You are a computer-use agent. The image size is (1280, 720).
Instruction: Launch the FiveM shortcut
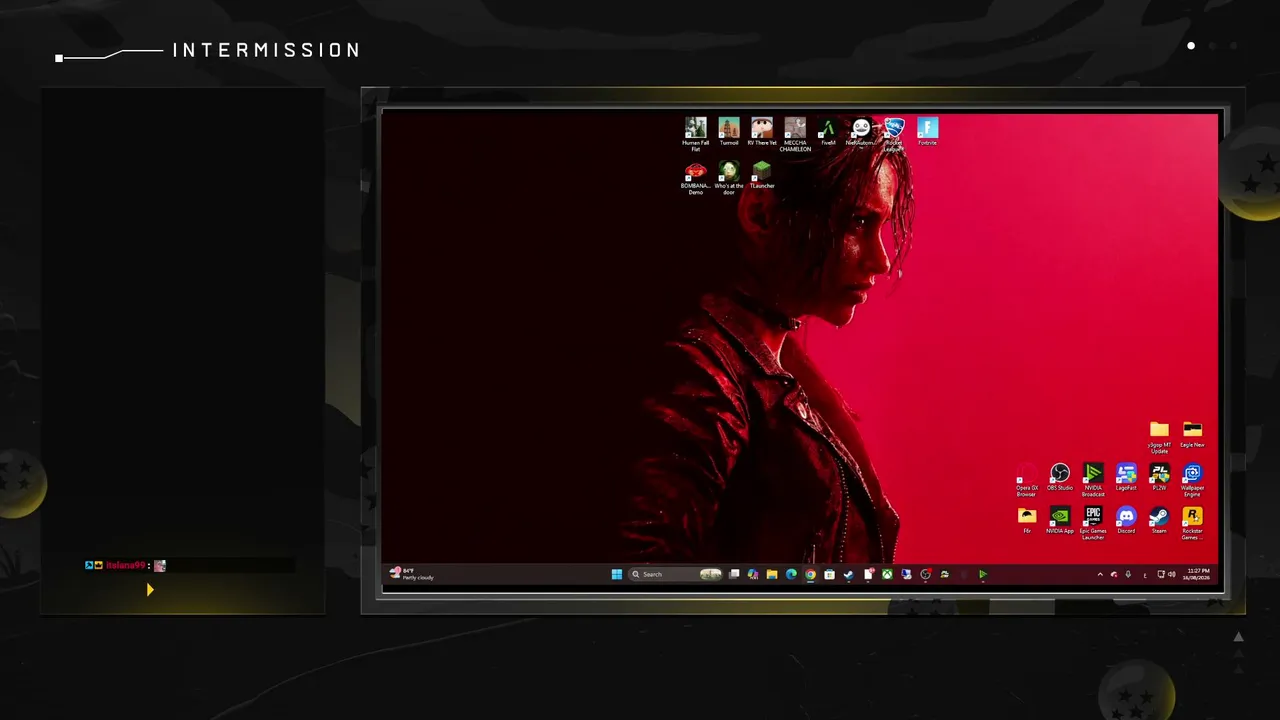point(828,131)
